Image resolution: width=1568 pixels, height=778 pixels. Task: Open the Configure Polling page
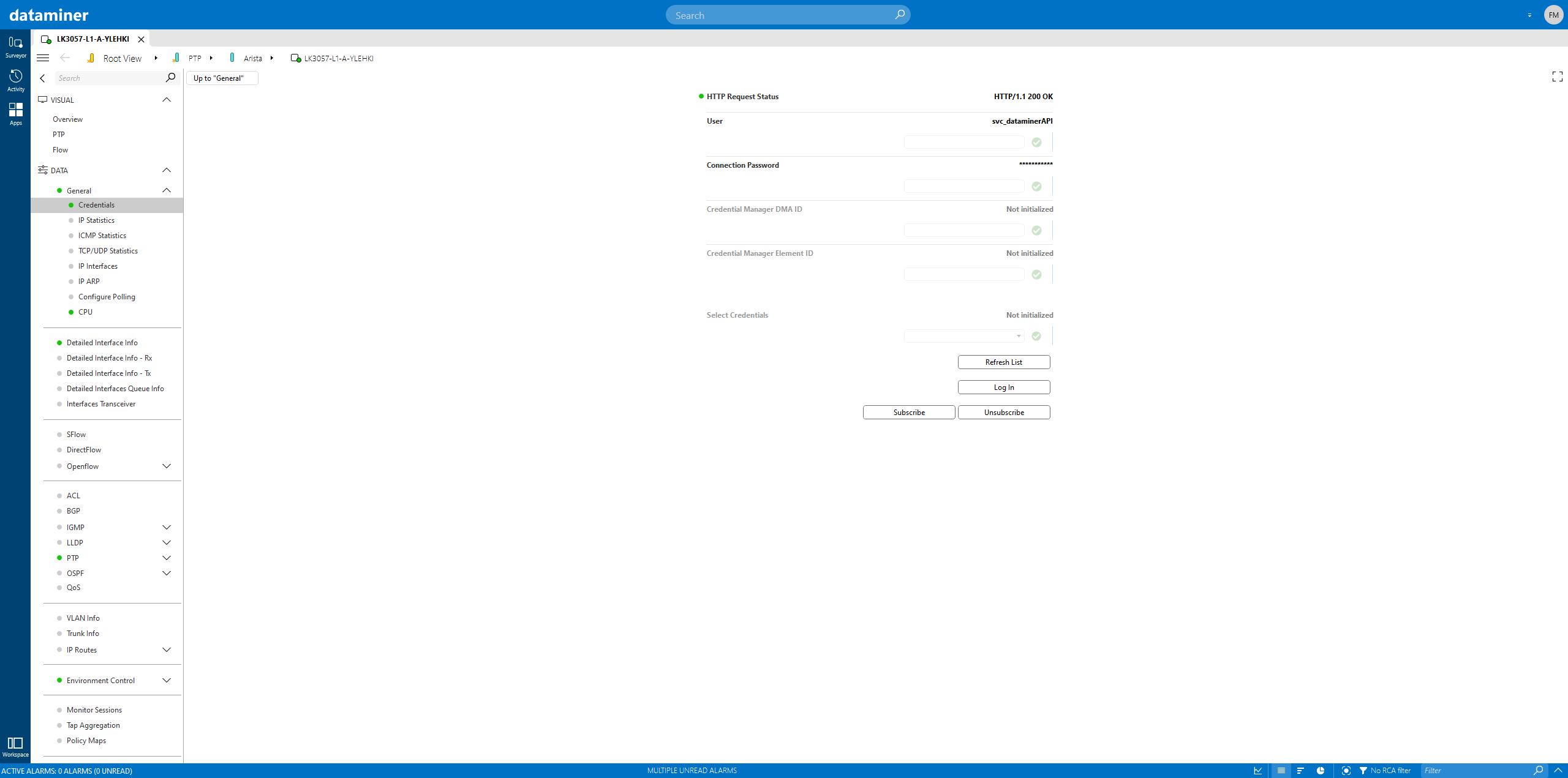[x=107, y=297]
